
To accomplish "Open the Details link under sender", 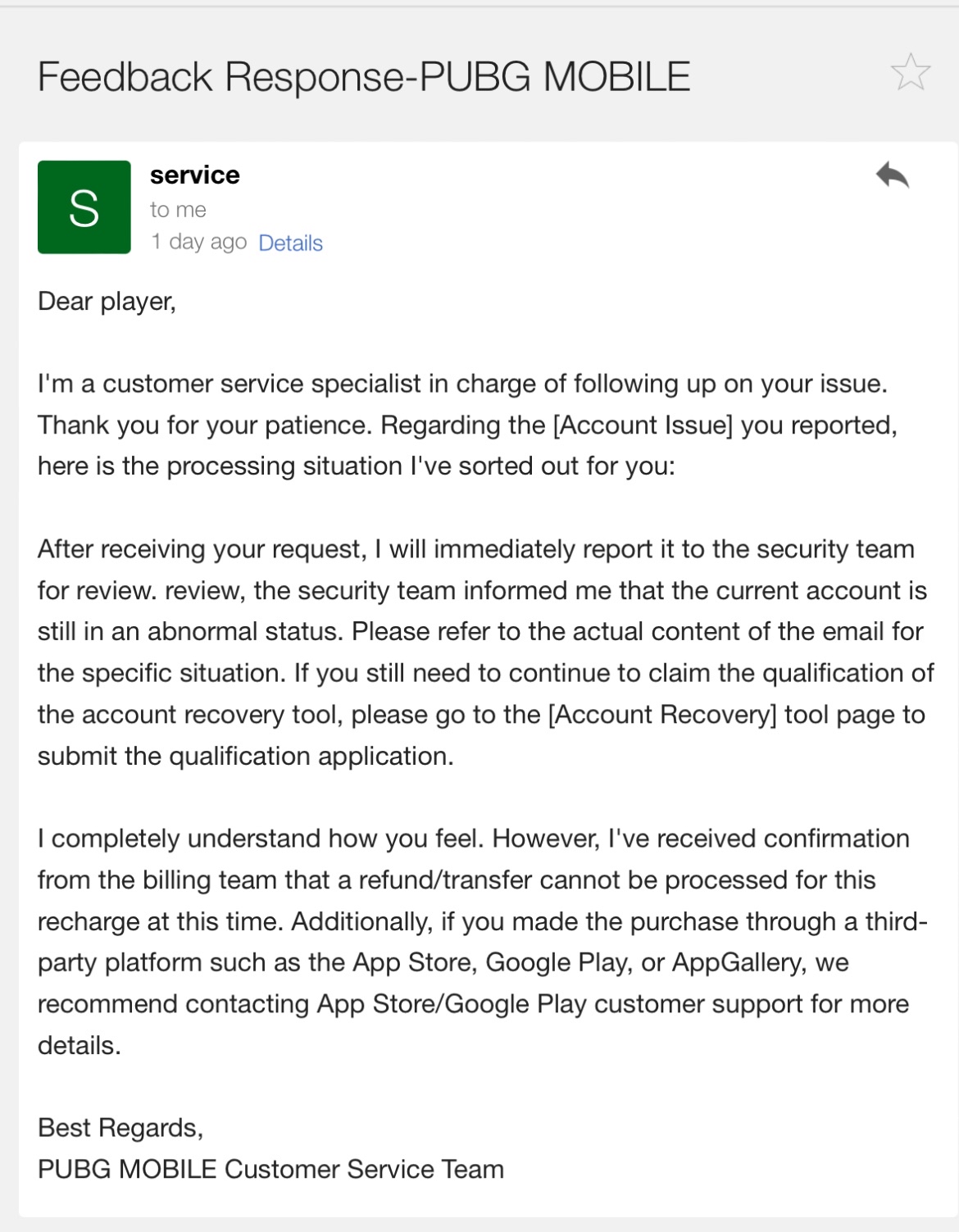I will [290, 243].
